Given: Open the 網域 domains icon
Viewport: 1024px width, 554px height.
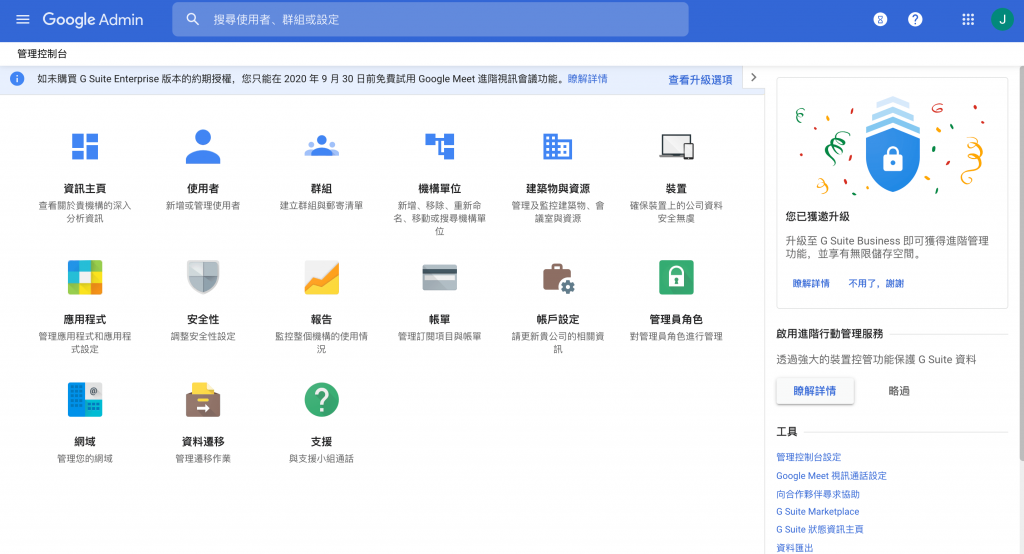Looking at the screenshot, I should pyautogui.click(x=85, y=399).
